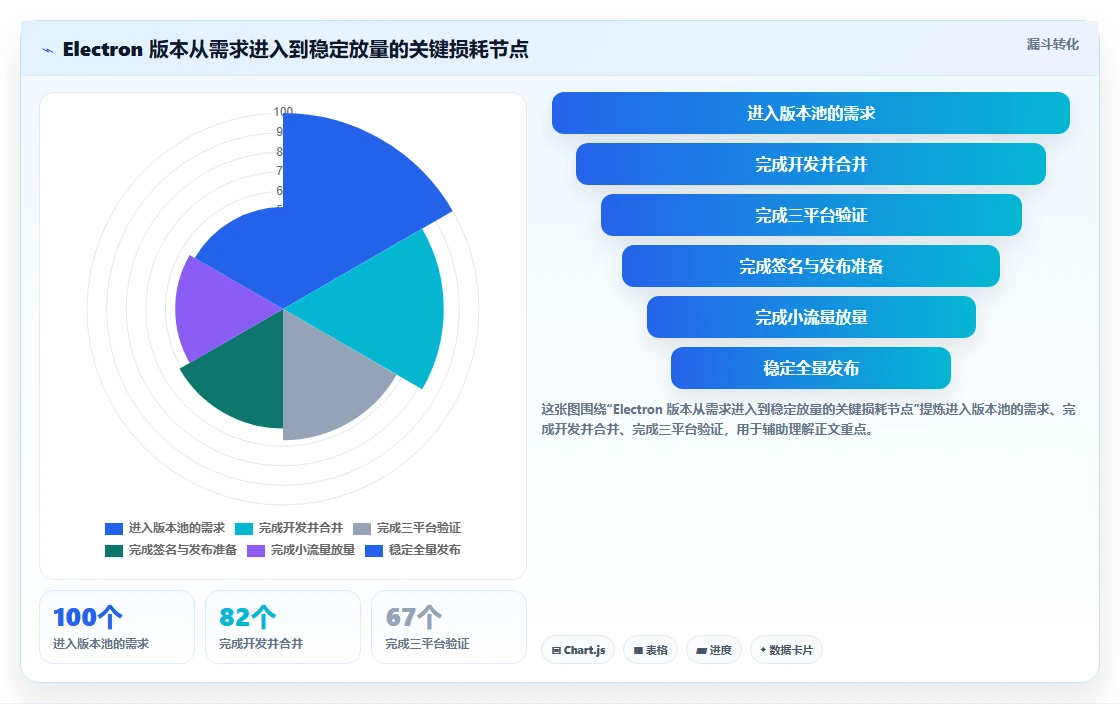Toggle the 完成签名与发布准备 legend item

coord(171,550)
